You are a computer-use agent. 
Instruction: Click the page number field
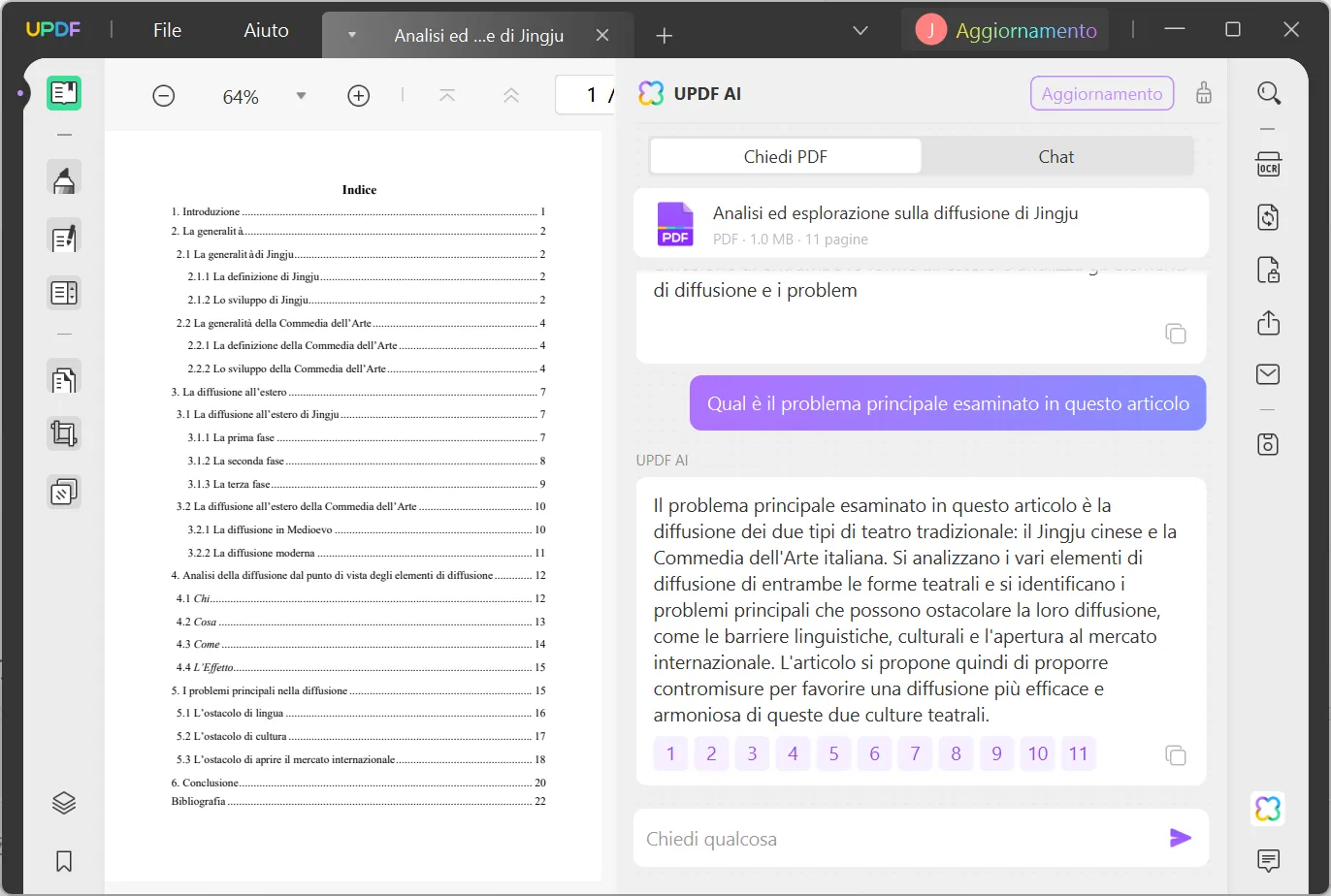coord(585,95)
